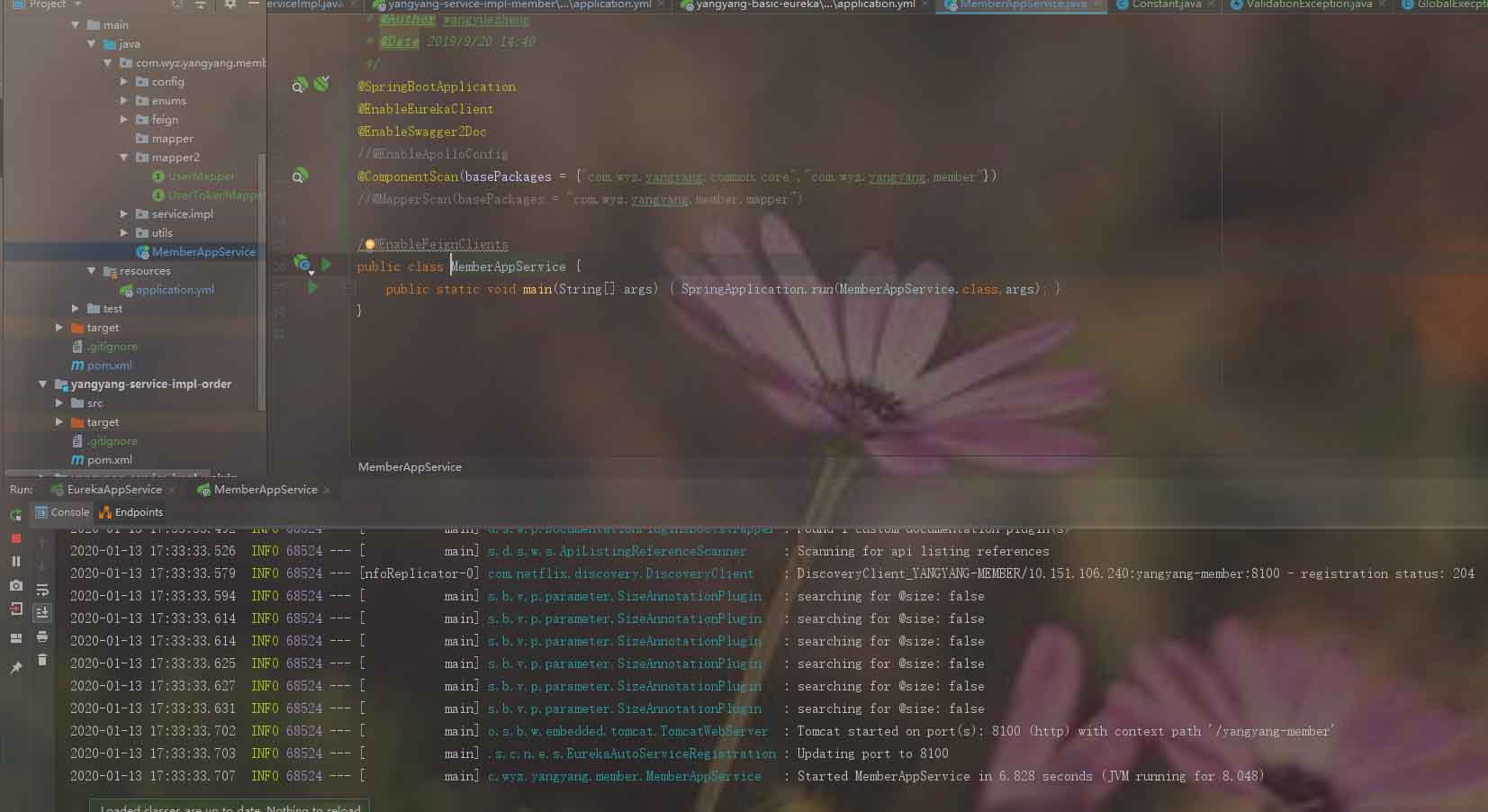Screen dimensions: 1488x812
Task: Click the Spring class gutter icon beside MemberAppService
Action: (x=302, y=265)
